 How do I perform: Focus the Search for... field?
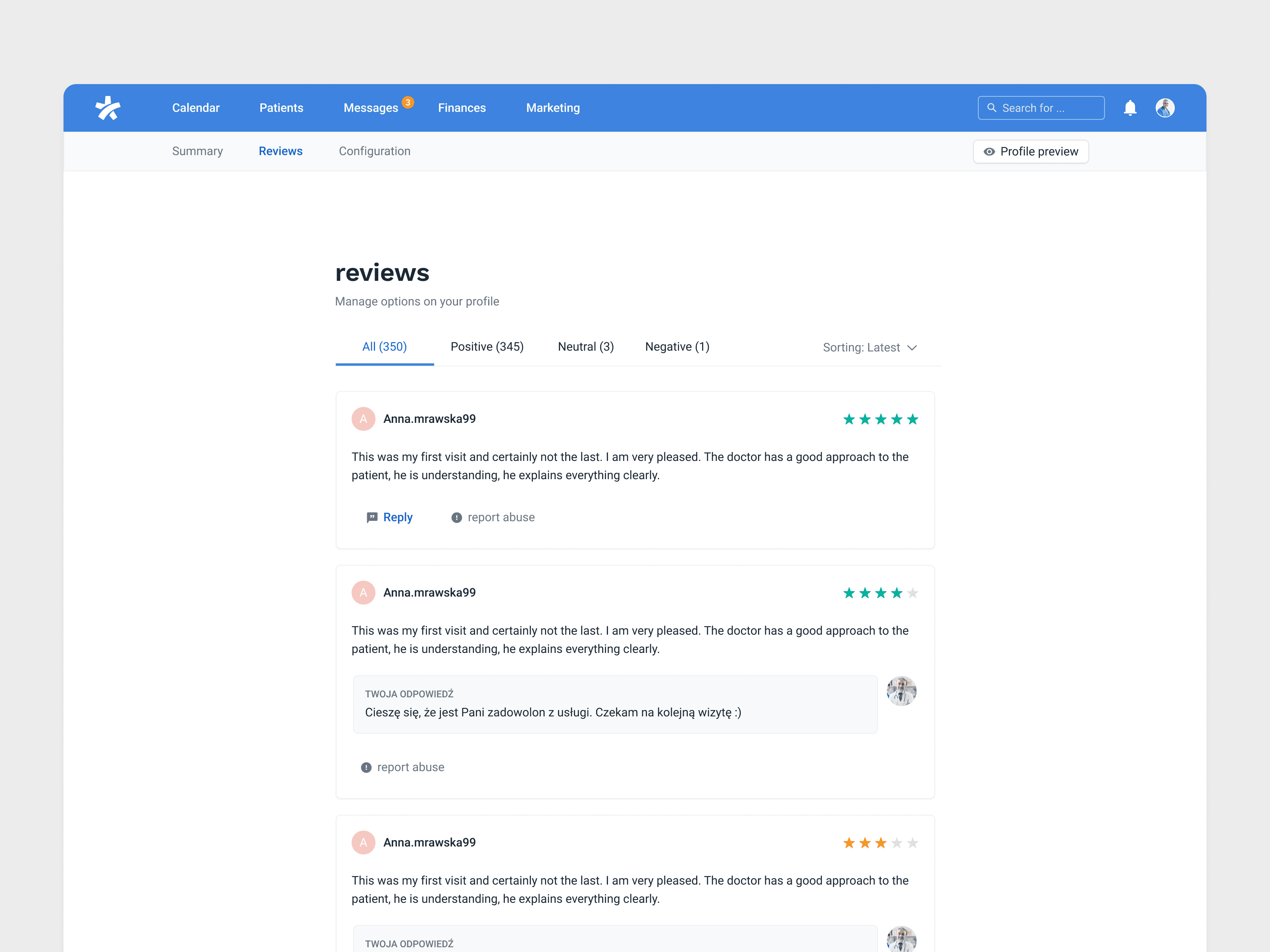1041,108
